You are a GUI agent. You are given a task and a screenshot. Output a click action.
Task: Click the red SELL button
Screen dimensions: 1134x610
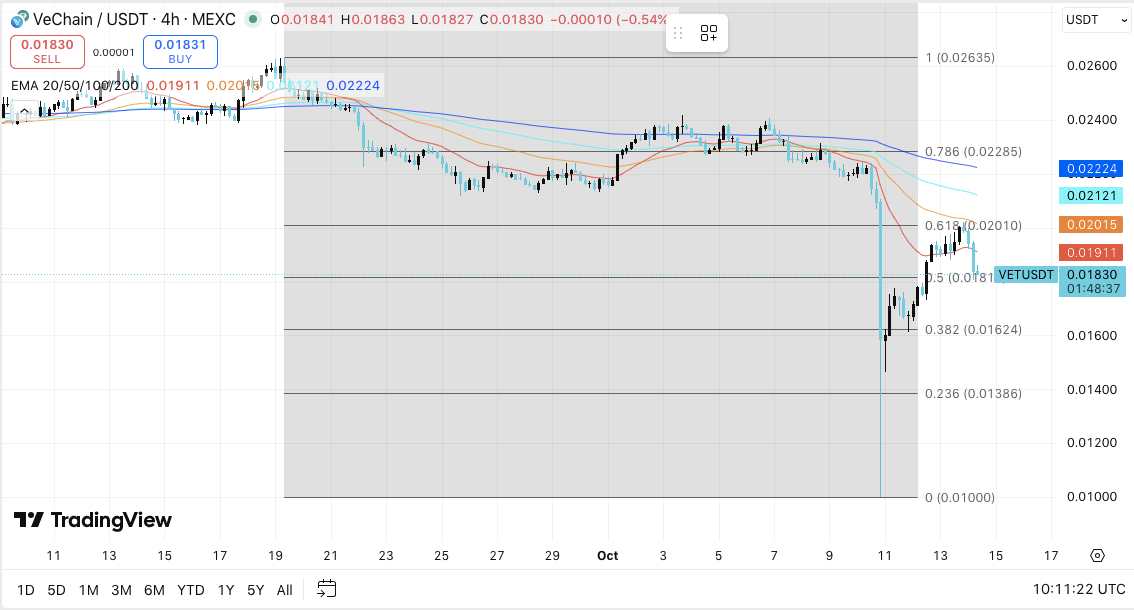pos(47,52)
